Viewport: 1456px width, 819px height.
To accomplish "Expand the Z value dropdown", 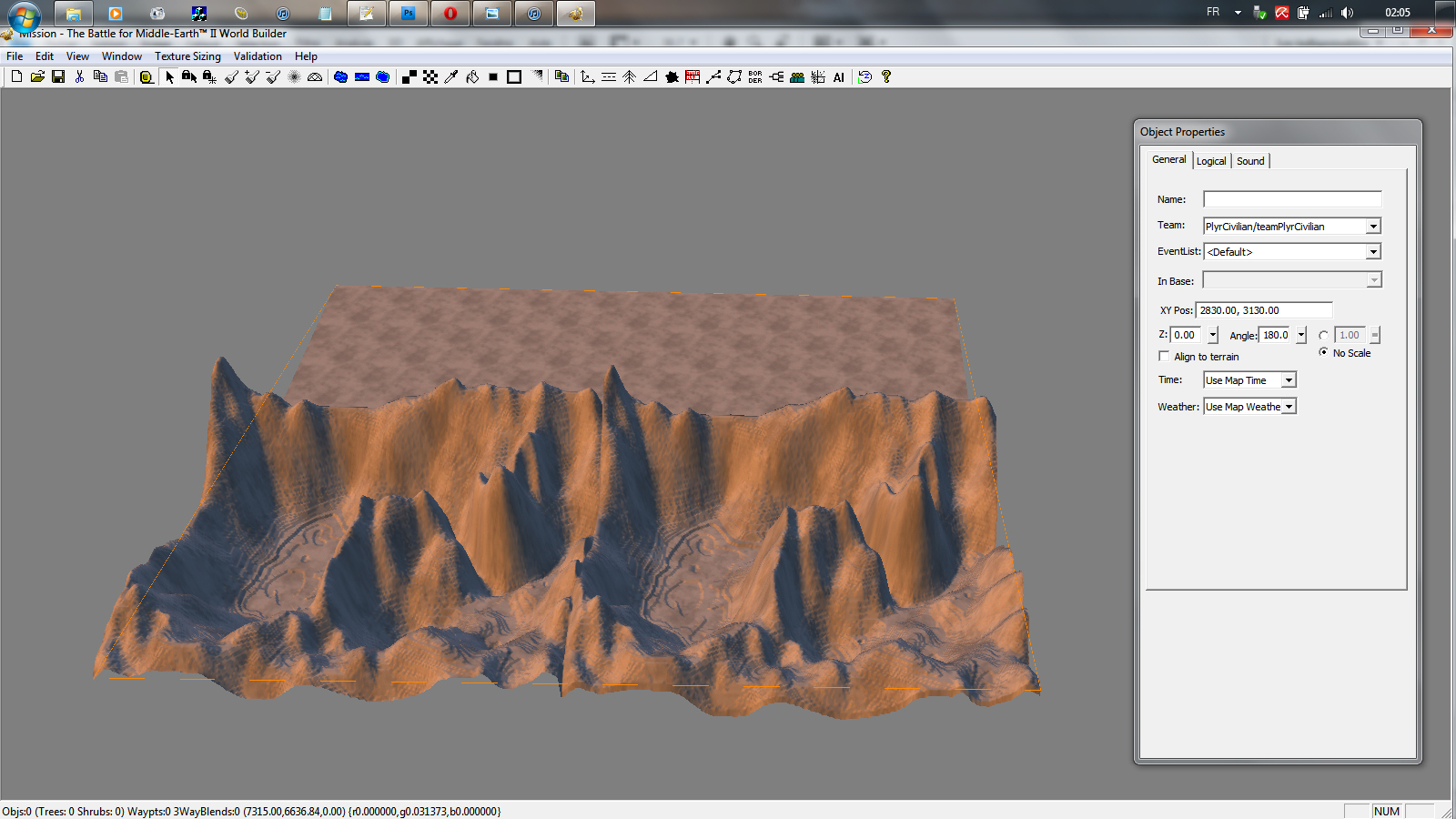I will (1212, 335).
